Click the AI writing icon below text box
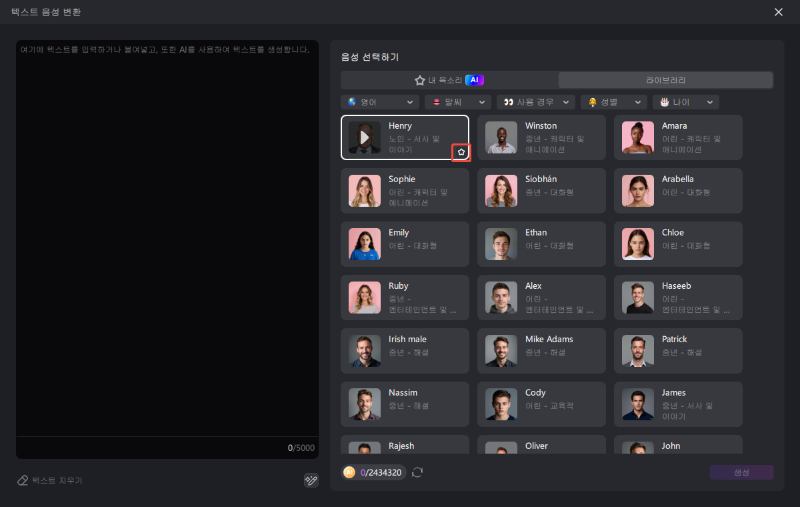The image size is (800, 507). (311, 480)
